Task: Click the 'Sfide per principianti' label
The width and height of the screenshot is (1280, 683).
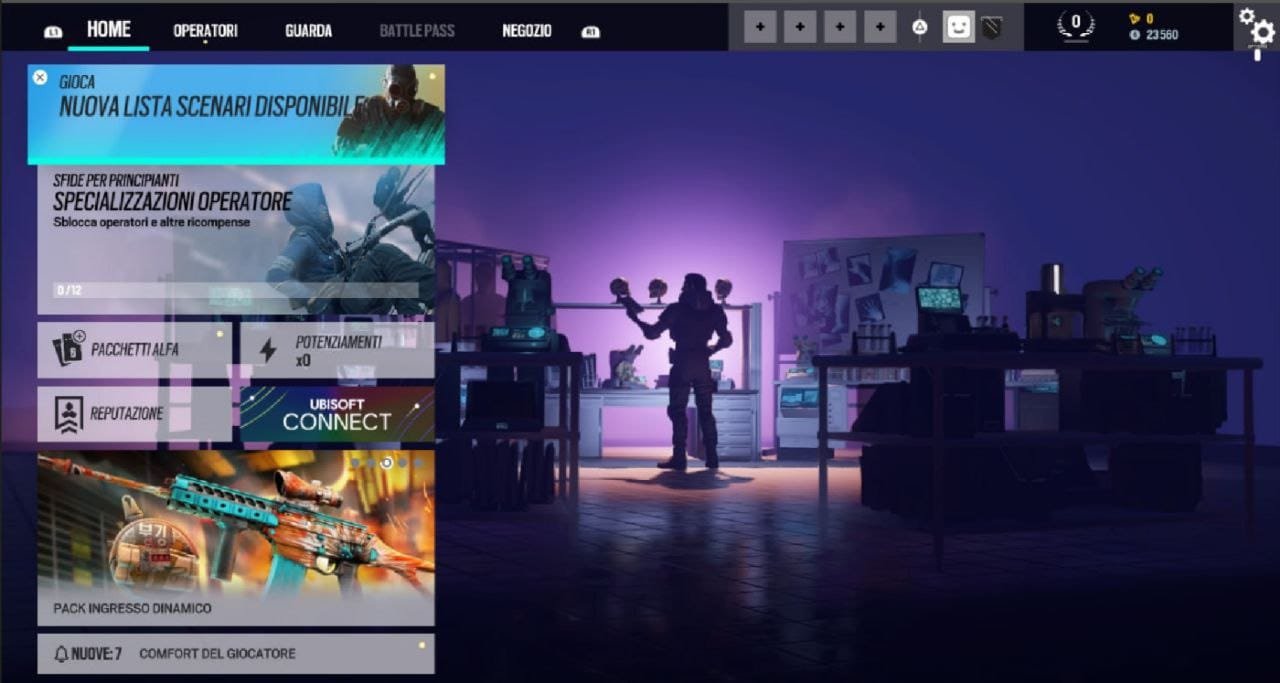Action: pyautogui.click(x=116, y=181)
